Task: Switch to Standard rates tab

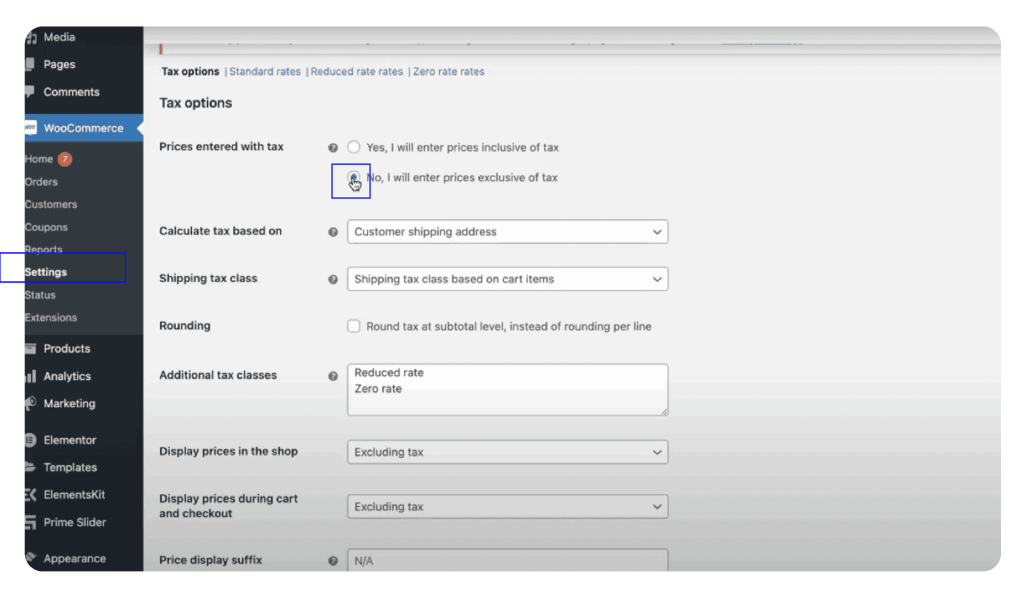Action: [265, 72]
